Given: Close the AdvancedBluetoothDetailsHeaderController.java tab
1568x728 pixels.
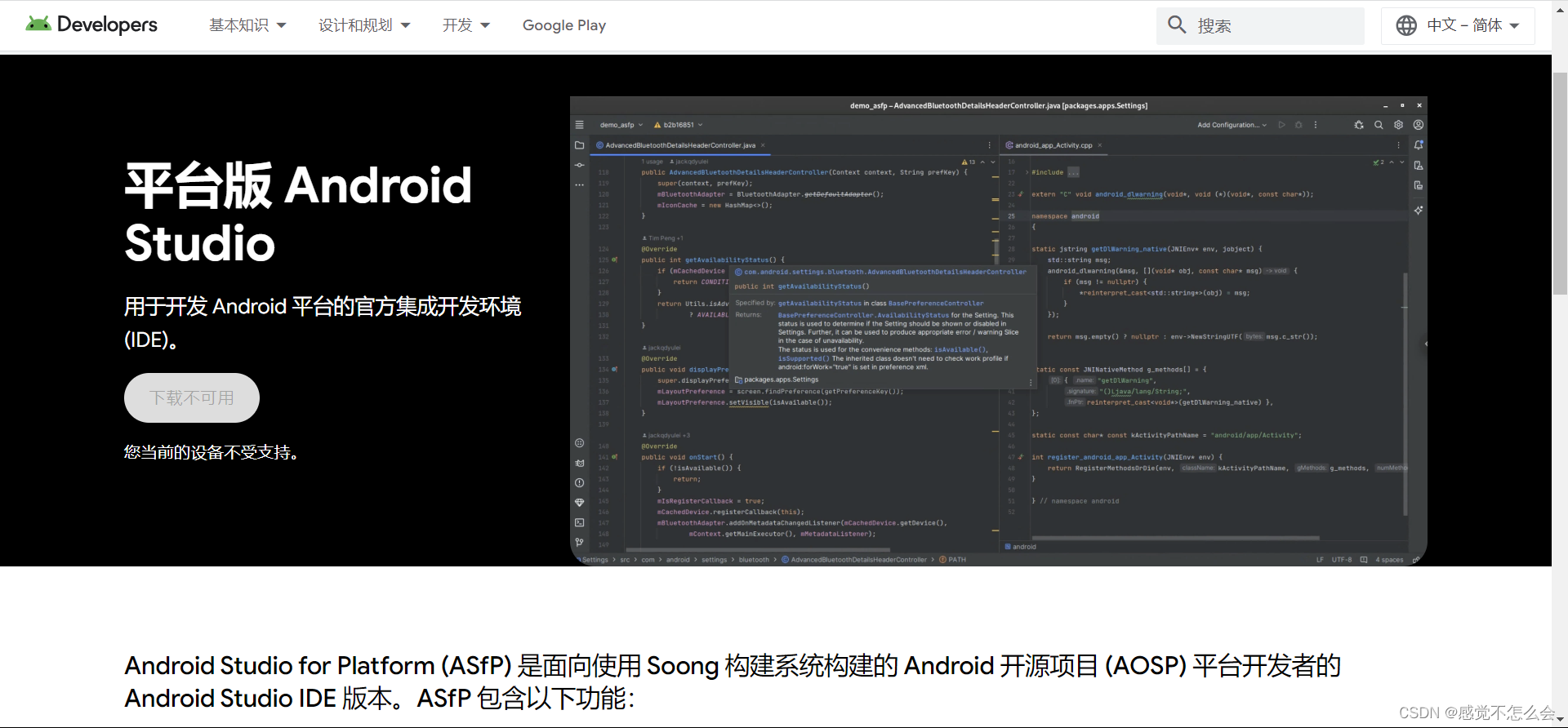Looking at the screenshot, I should [763, 145].
